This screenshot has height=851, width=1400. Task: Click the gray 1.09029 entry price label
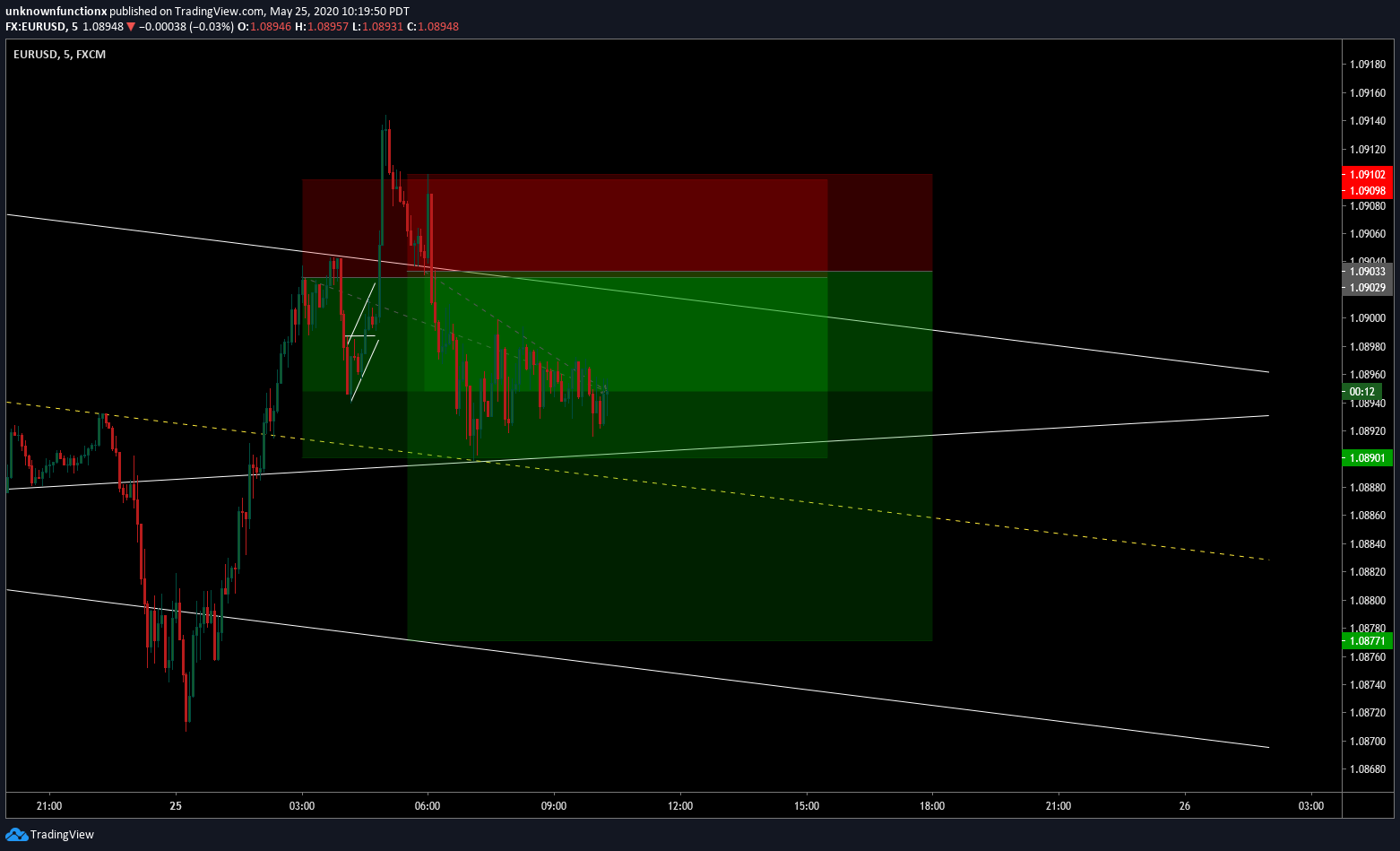pyautogui.click(x=1367, y=287)
